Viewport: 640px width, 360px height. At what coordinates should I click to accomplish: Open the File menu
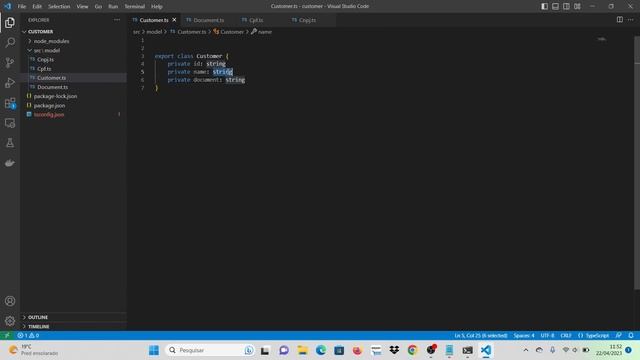pyautogui.click(x=22, y=7)
